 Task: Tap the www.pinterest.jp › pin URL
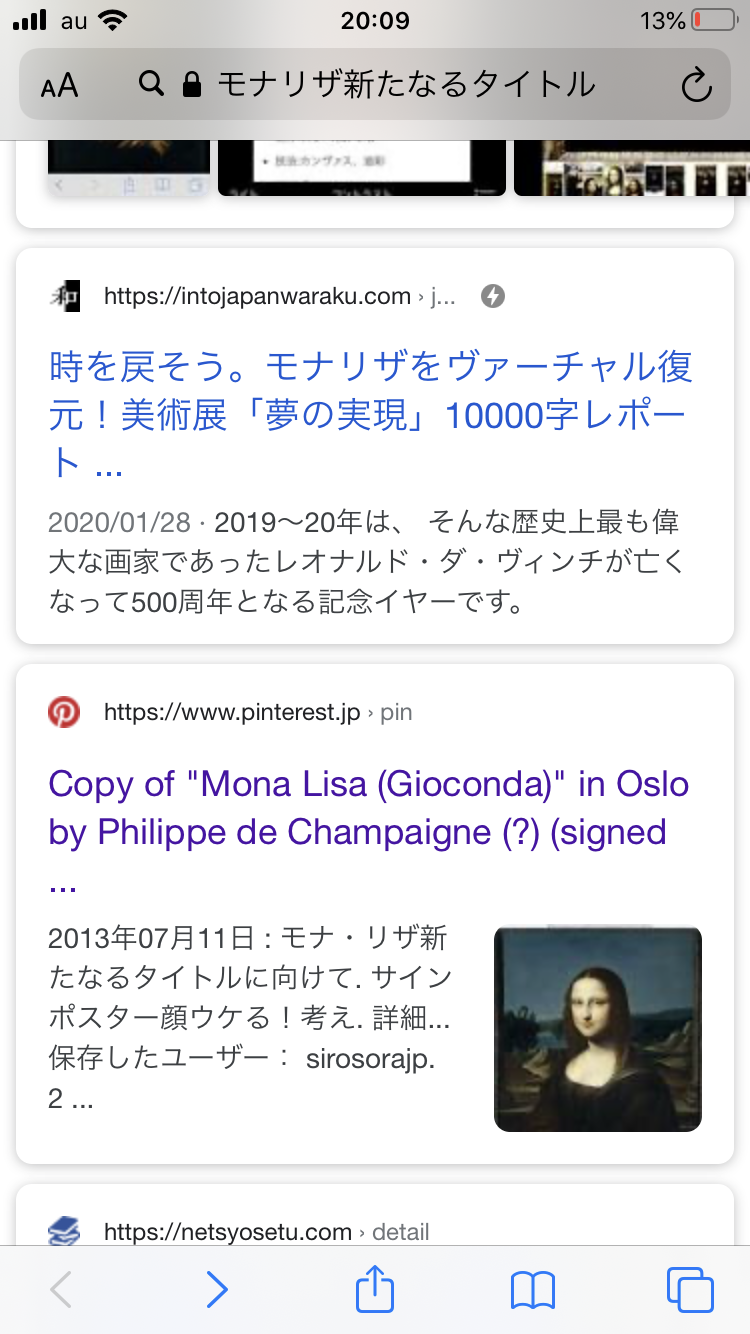click(x=258, y=713)
